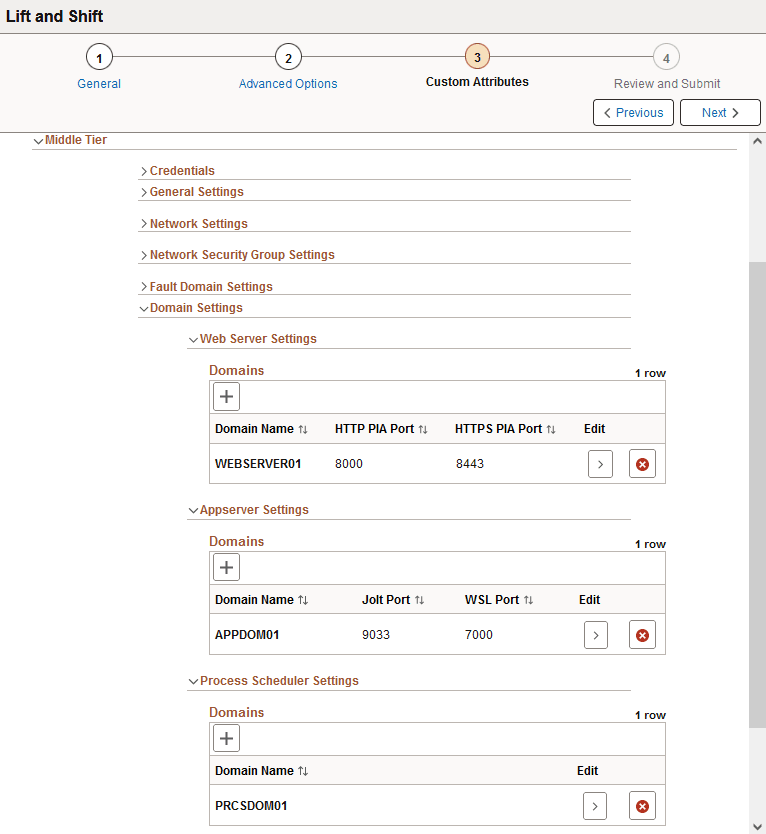
Task: Click the scrollbar up arrow
Action: pos(757,141)
